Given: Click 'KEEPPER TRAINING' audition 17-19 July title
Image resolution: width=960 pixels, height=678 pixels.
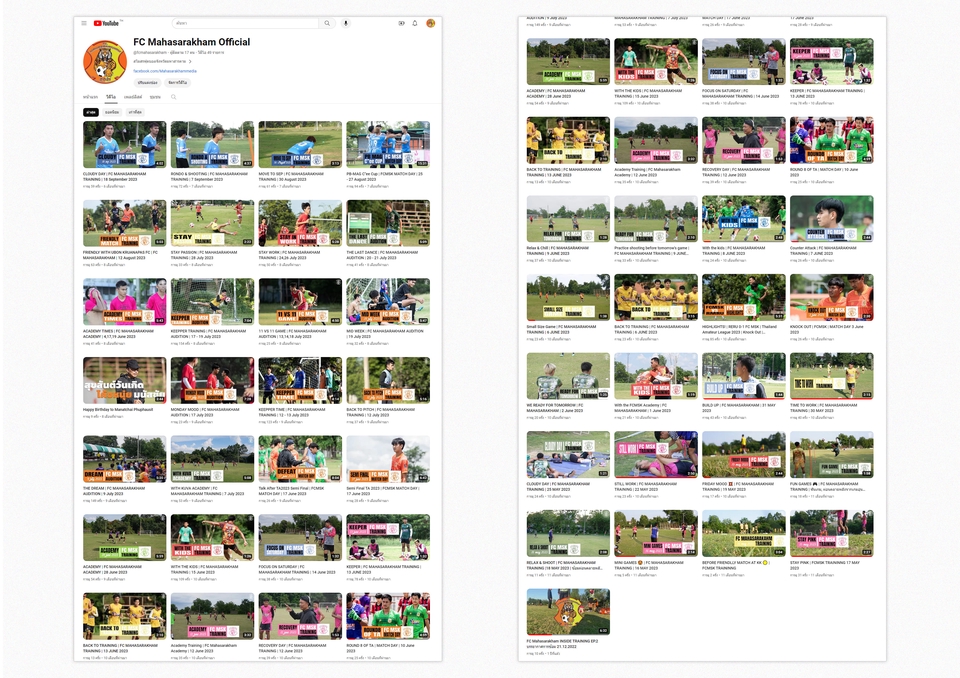Looking at the screenshot, I should 208,334.
